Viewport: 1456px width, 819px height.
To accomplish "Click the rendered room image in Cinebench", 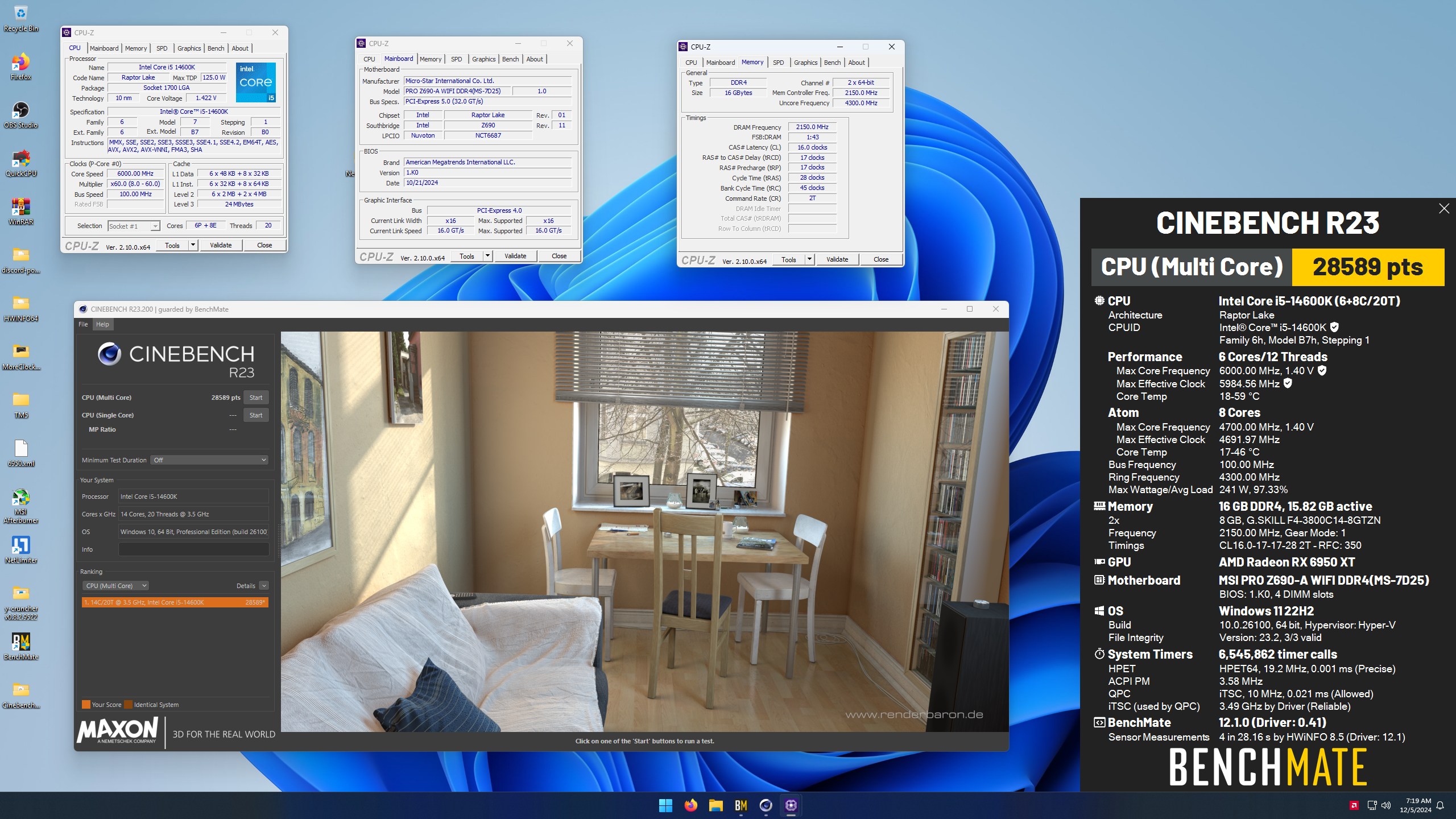I will (x=644, y=531).
